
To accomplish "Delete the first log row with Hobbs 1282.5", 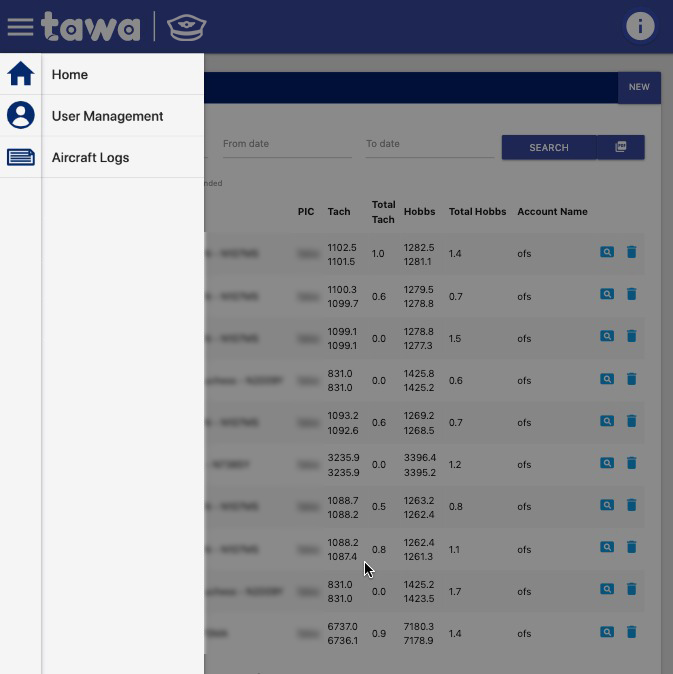I will 632,253.
